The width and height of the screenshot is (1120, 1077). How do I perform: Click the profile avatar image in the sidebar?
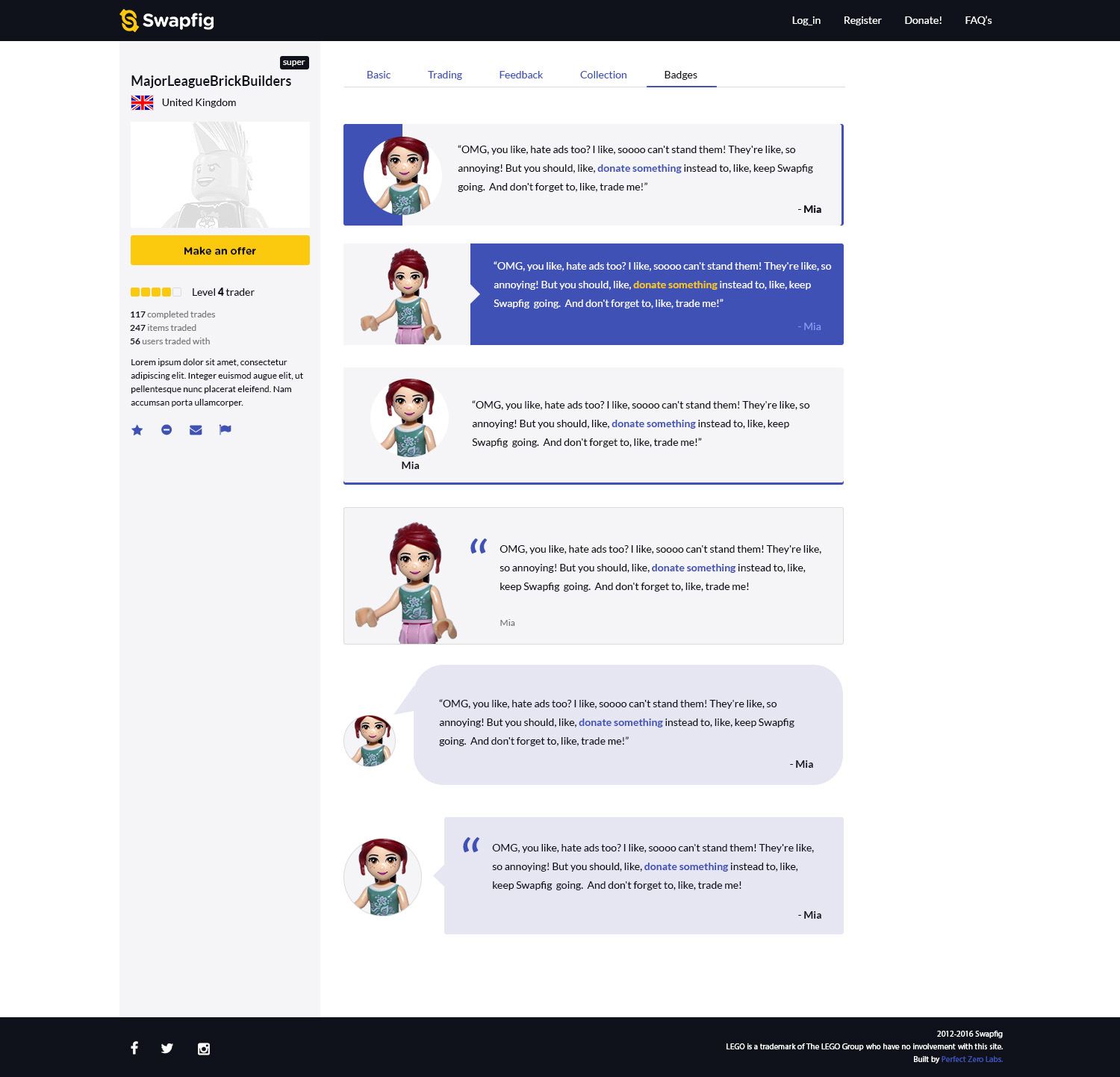click(220, 175)
